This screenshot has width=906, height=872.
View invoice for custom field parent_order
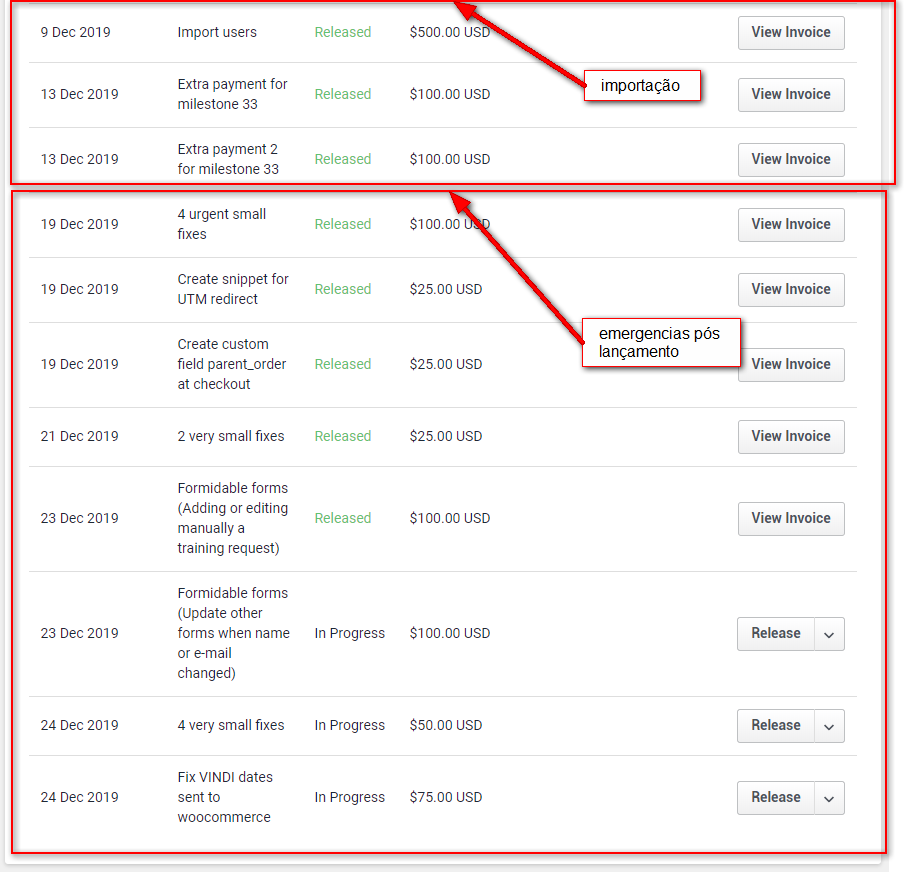[791, 365]
